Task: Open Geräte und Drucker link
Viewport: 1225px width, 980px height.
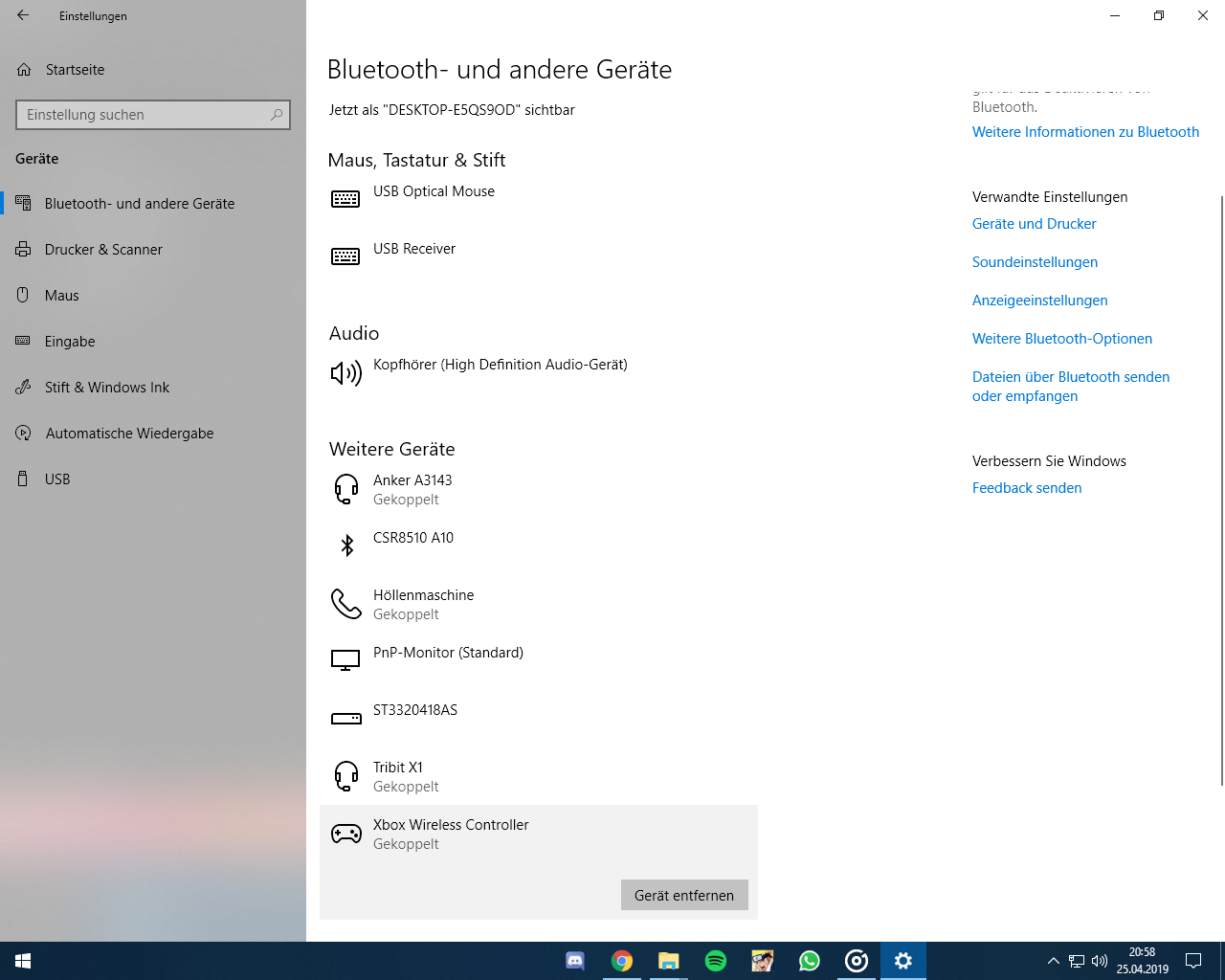Action: tap(1034, 224)
